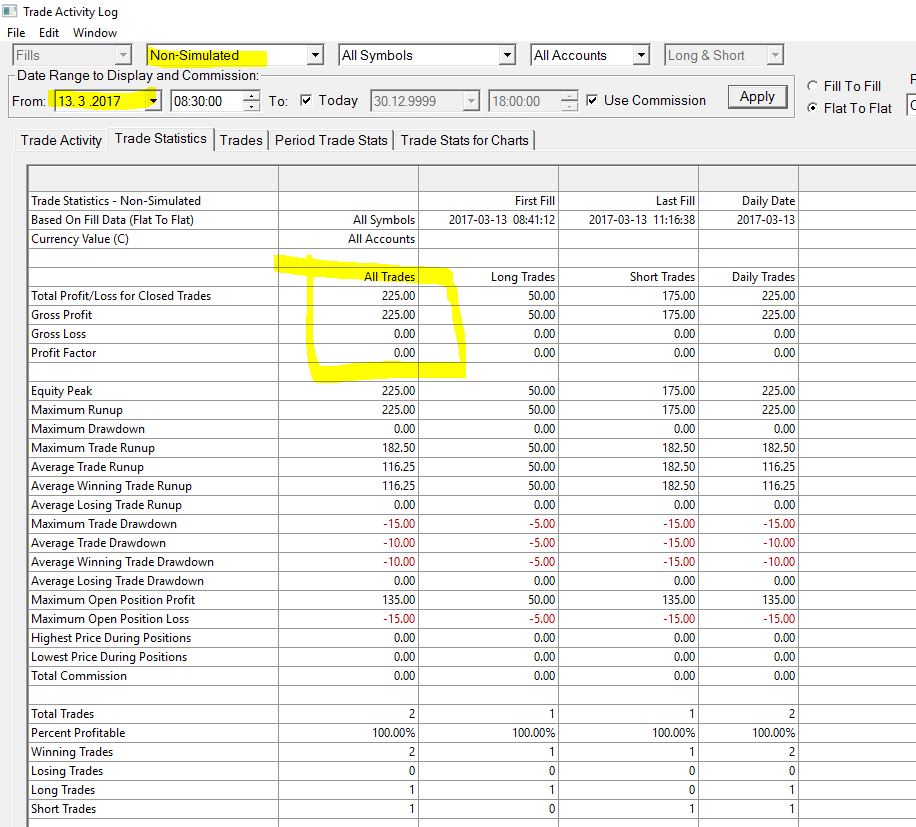This screenshot has height=827, width=916.
Task: Open the Non-Simulated dropdown
Action: (315, 55)
